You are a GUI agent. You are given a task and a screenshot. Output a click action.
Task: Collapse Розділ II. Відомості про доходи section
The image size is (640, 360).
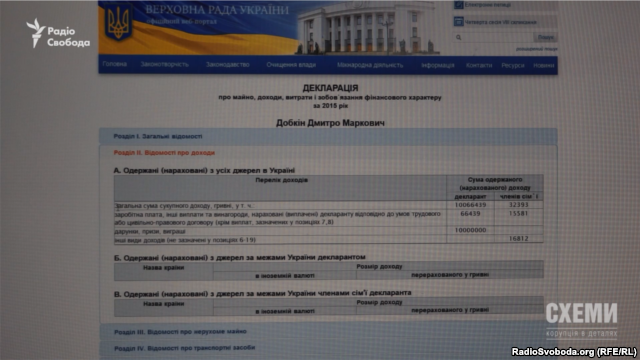pyautogui.click(x=164, y=153)
